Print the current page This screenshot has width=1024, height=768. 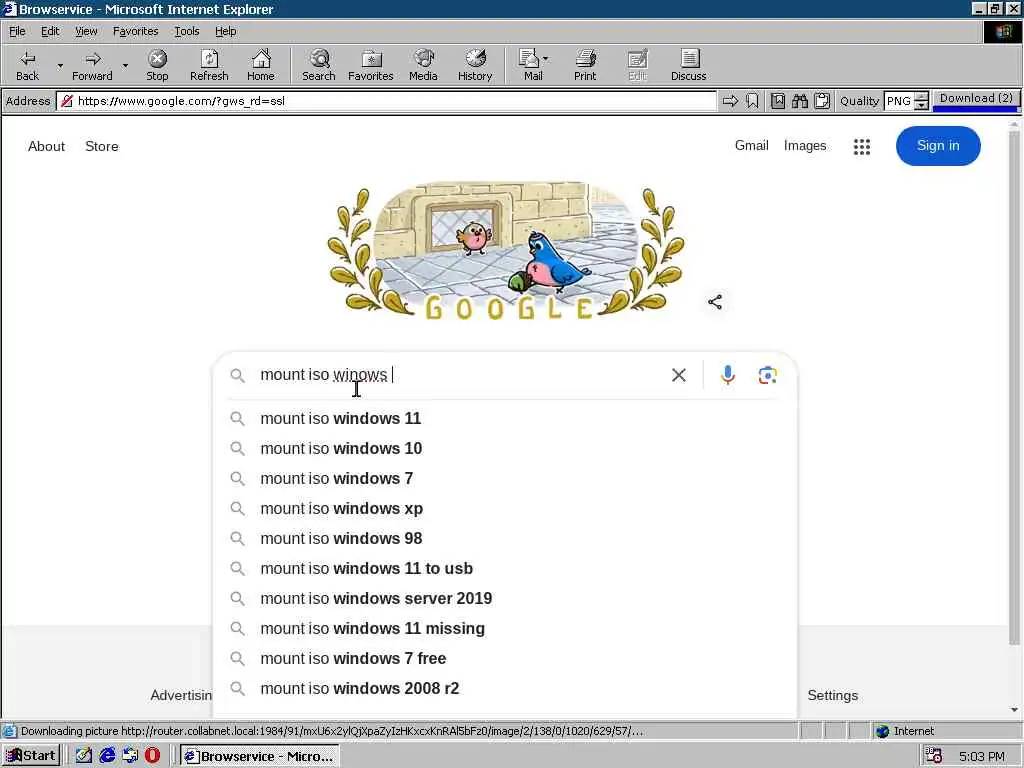point(585,65)
